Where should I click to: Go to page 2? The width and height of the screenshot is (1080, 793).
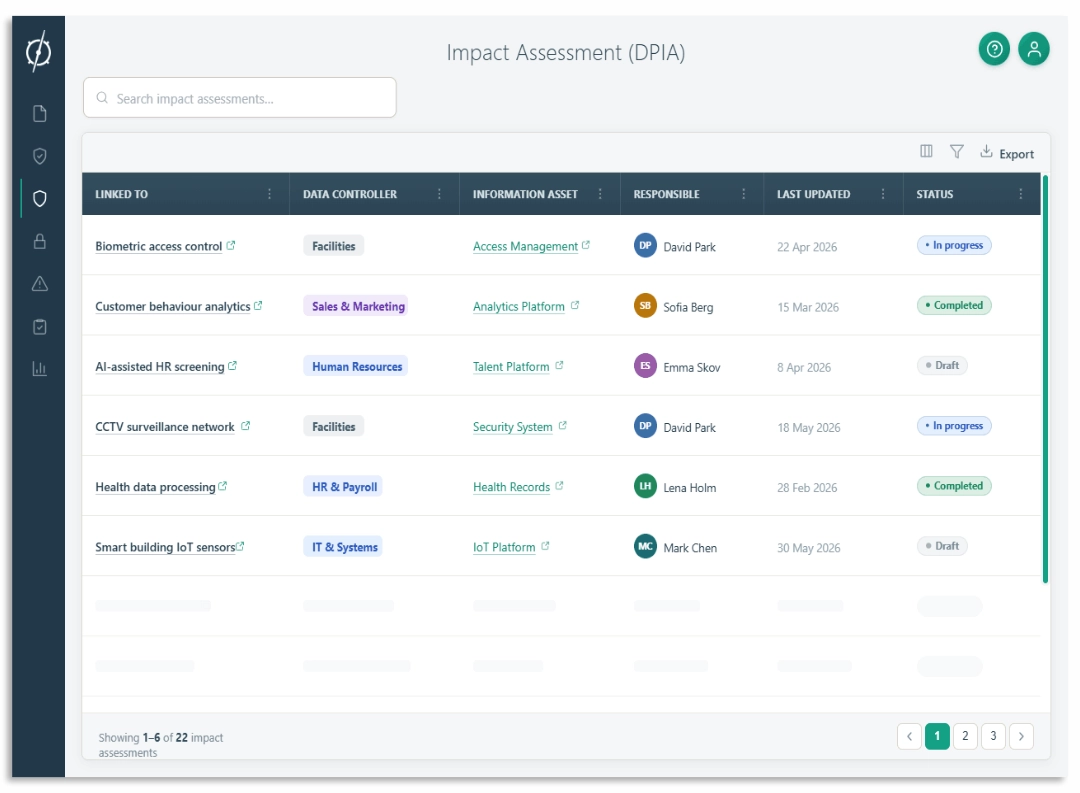click(965, 737)
